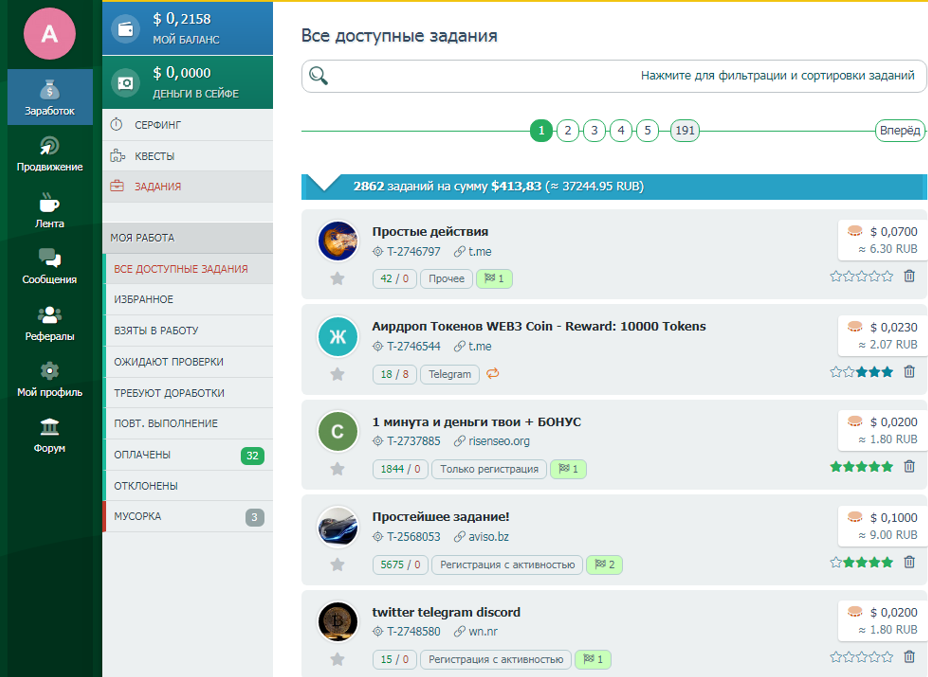Click the link icon next to risenseo.org
Viewport: 928px width, 677px height.
click(x=459, y=441)
